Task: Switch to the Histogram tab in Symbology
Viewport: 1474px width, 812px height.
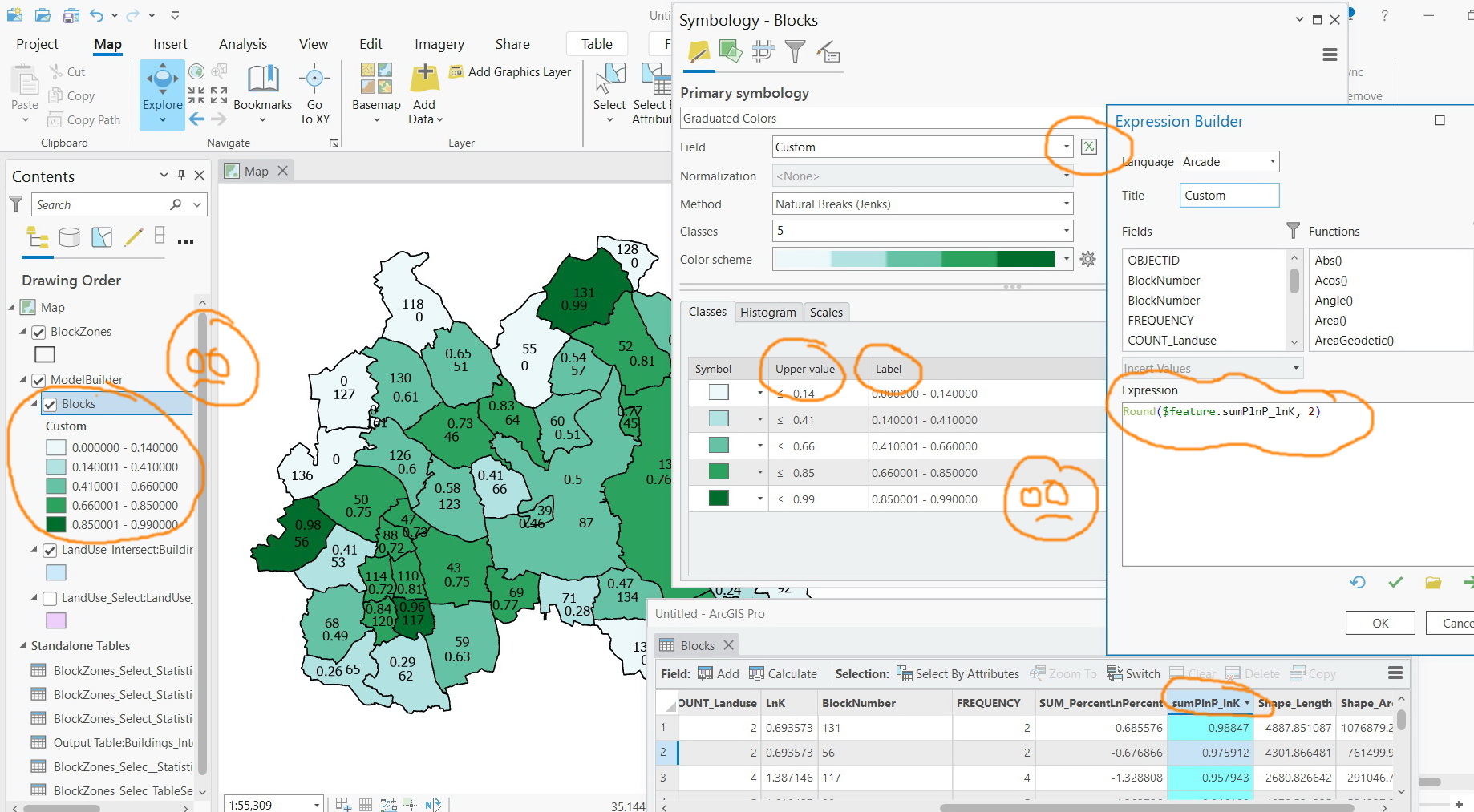Action: (x=767, y=312)
